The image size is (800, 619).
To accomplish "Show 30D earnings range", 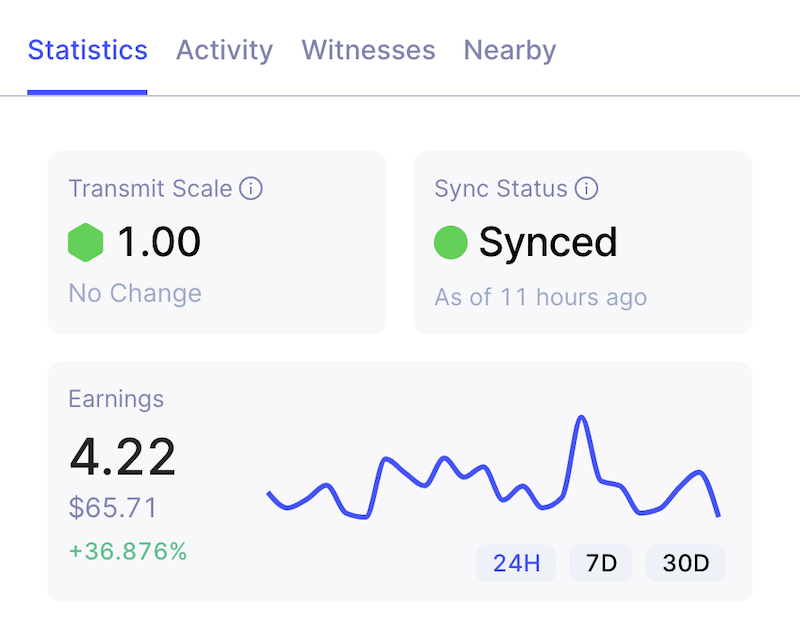I will point(685,563).
